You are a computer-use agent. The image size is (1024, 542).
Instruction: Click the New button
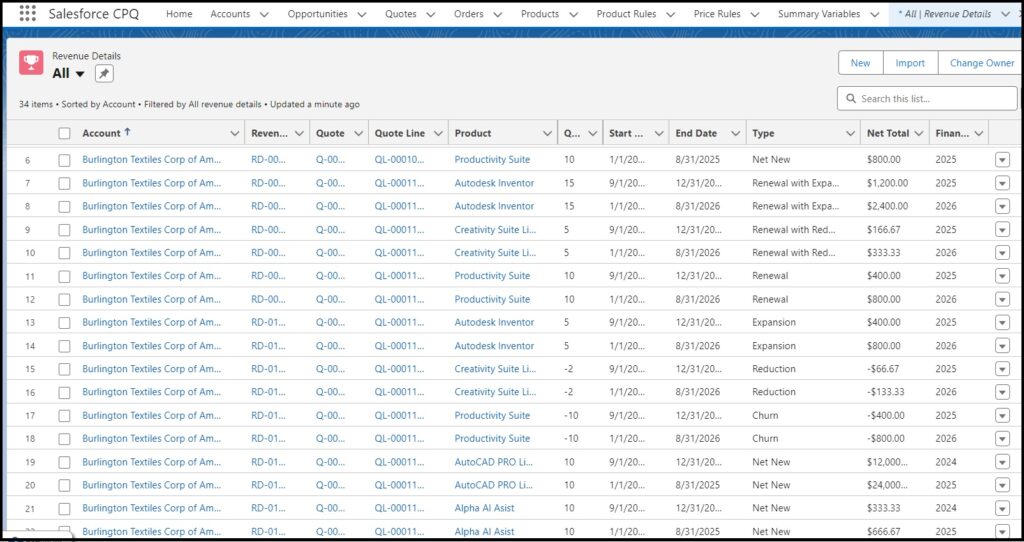pyautogui.click(x=860, y=63)
